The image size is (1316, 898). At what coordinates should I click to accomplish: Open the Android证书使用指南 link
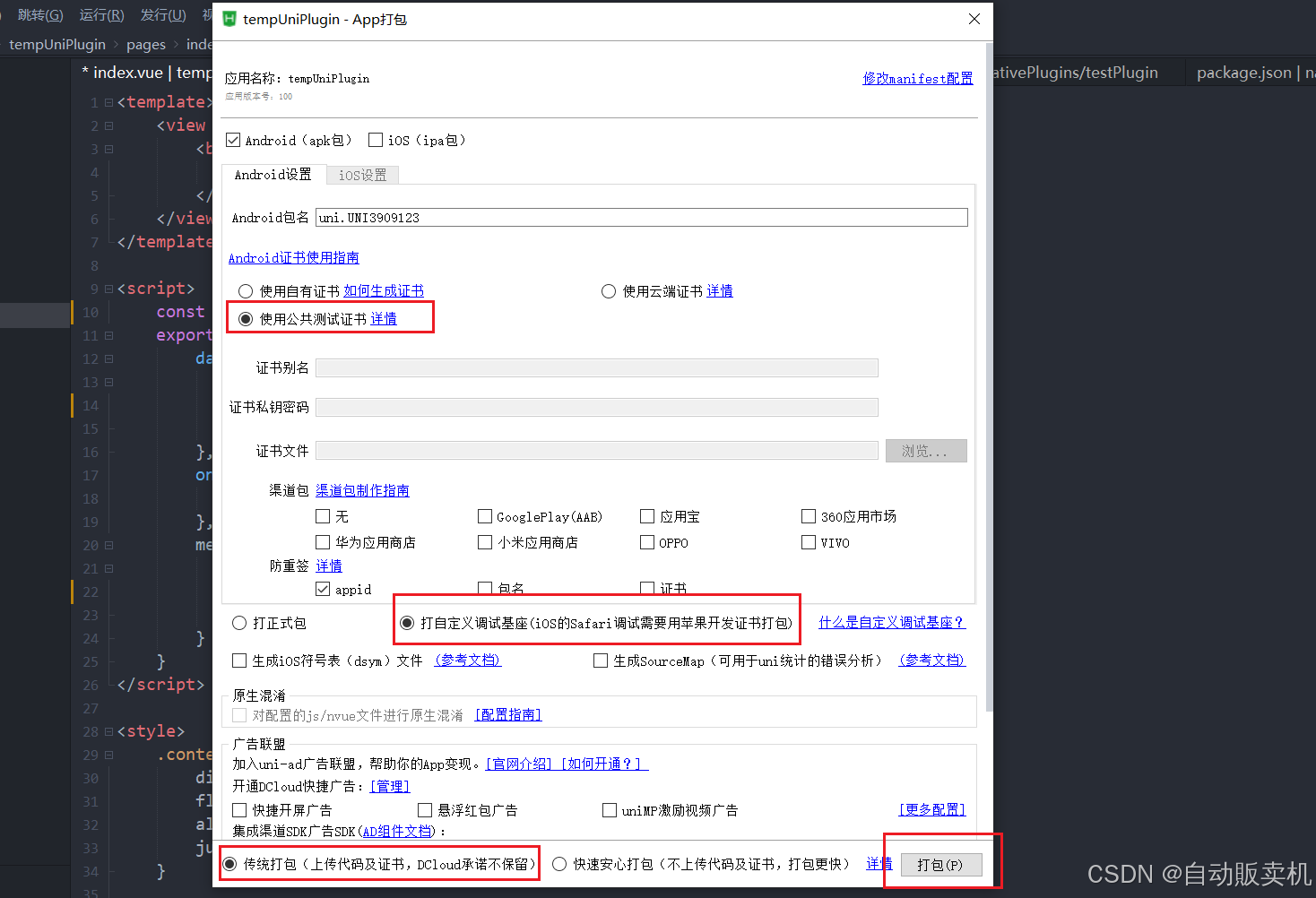pyautogui.click(x=293, y=257)
